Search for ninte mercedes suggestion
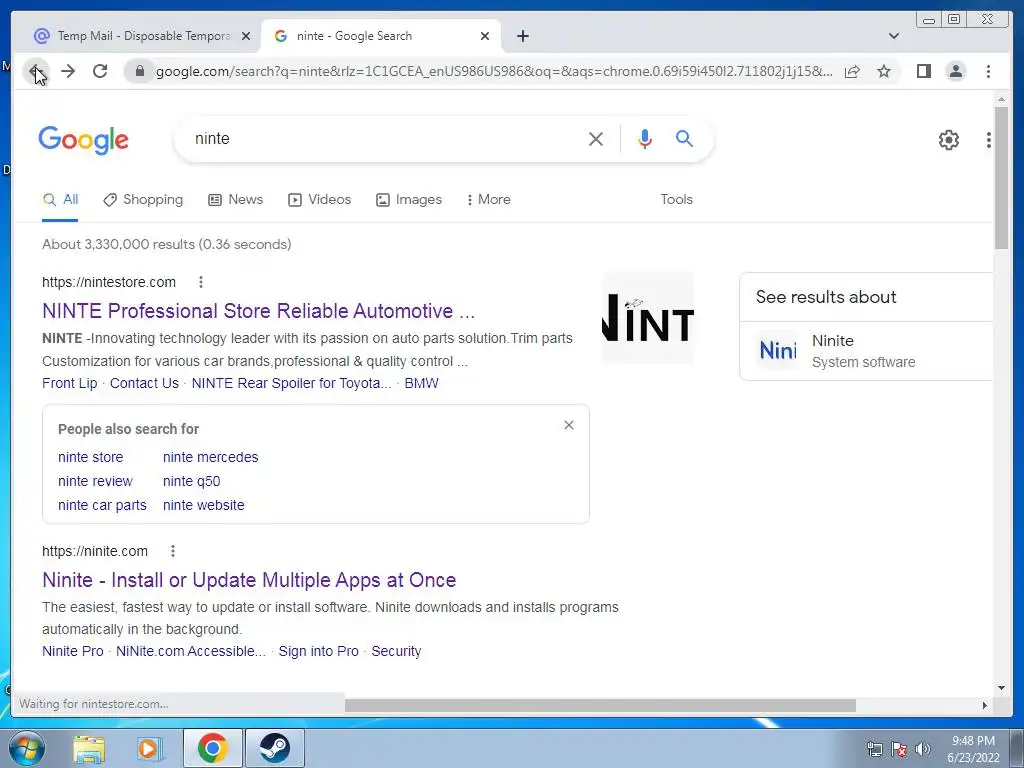The width and height of the screenshot is (1024, 768). click(x=210, y=457)
